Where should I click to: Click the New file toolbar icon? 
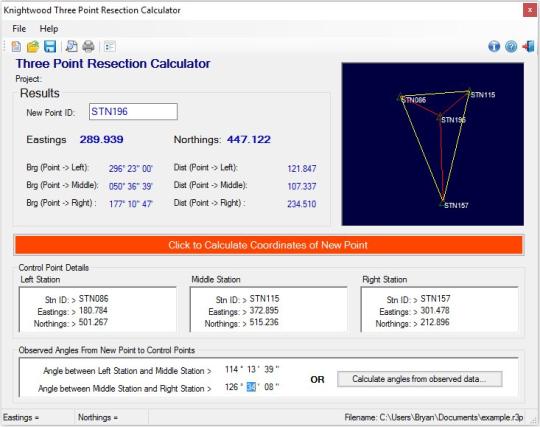[x=16, y=46]
